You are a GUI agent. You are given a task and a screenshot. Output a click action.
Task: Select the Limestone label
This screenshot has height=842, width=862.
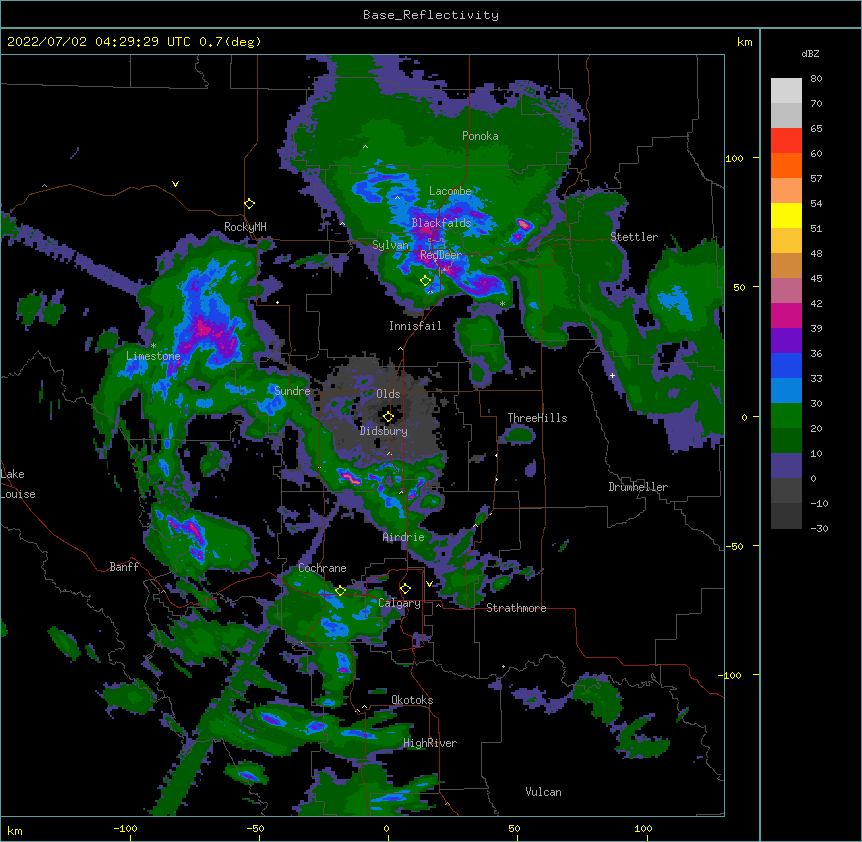pos(153,356)
